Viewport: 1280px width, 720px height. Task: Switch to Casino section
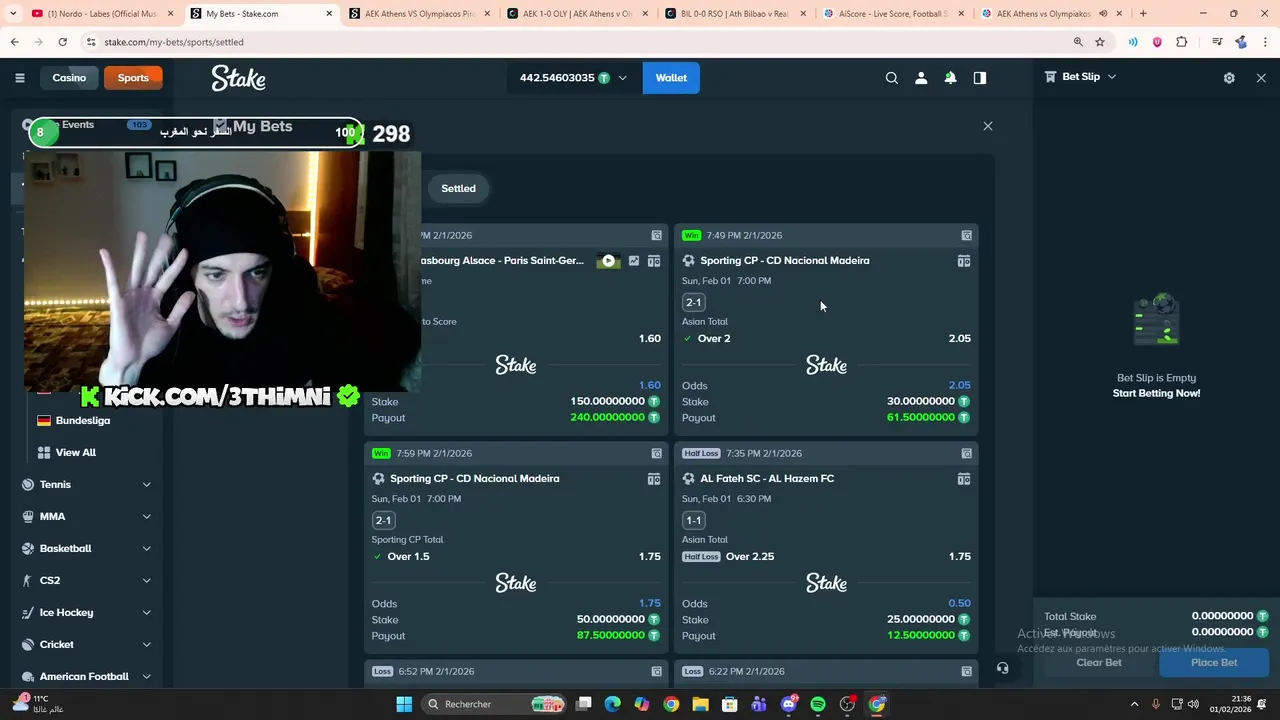click(69, 78)
